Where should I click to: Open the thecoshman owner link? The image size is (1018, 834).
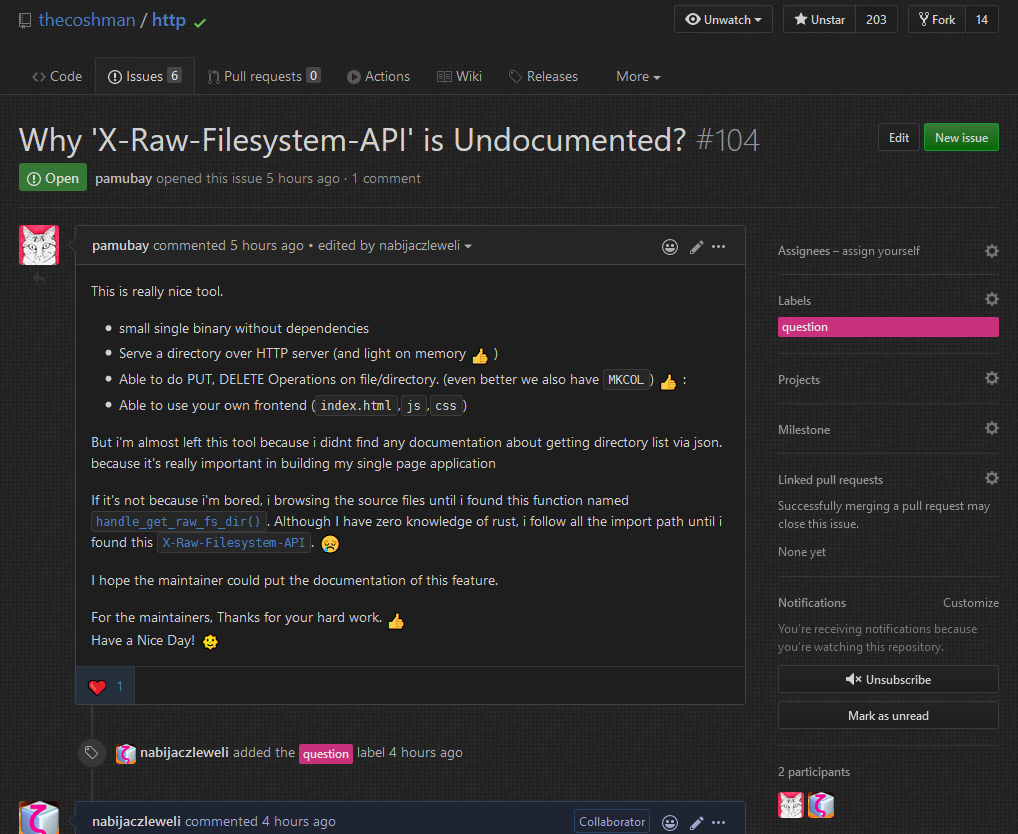click(x=86, y=20)
